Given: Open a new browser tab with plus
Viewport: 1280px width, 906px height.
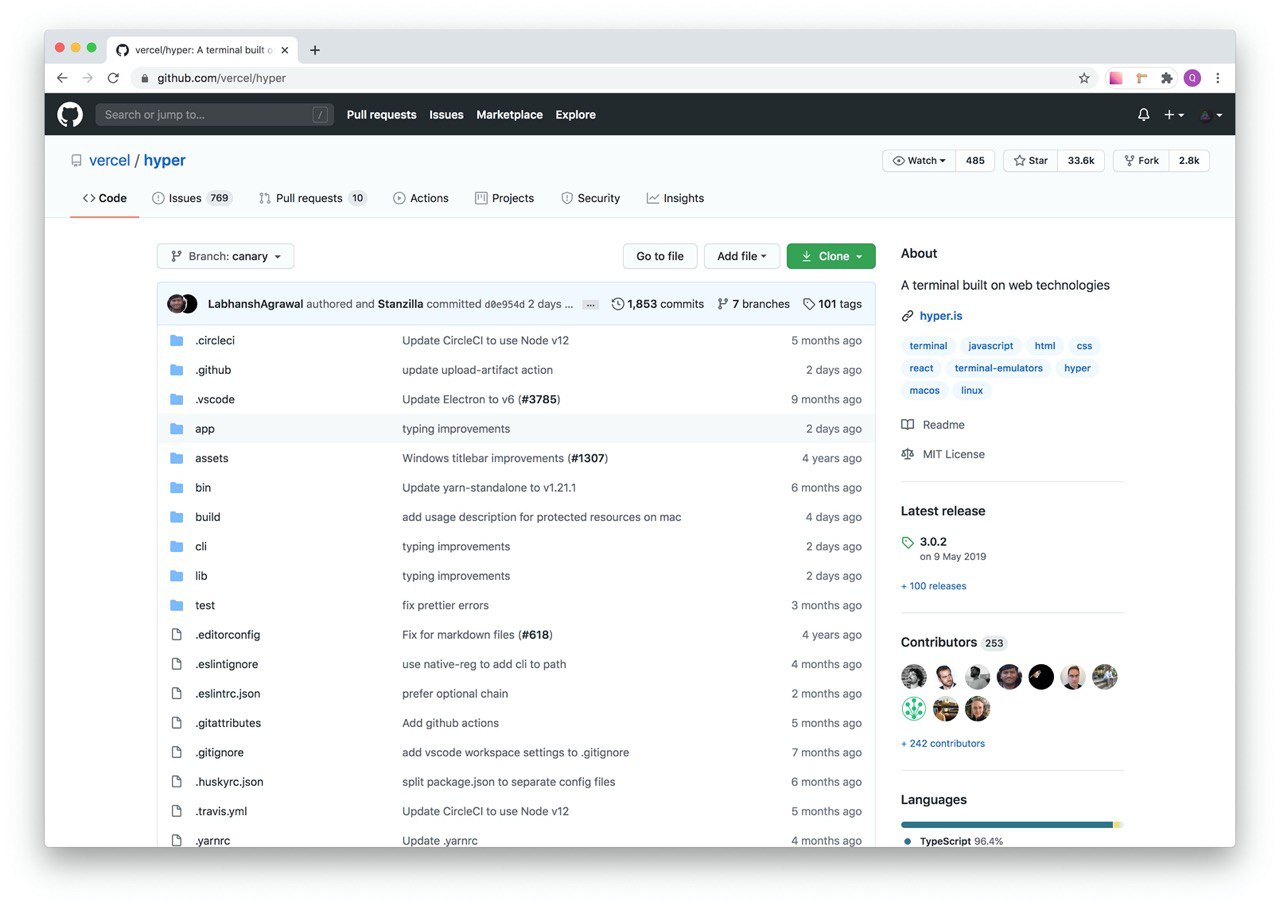Looking at the screenshot, I should 315,50.
